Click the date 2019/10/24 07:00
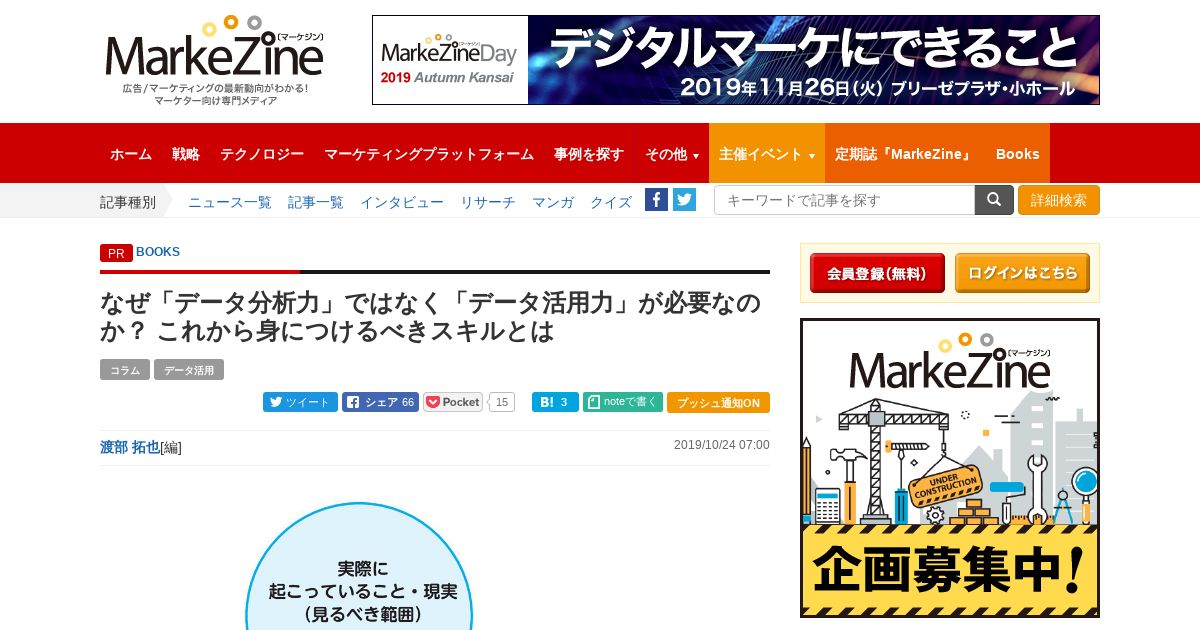The height and width of the screenshot is (630, 1200). tap(722, 445)
